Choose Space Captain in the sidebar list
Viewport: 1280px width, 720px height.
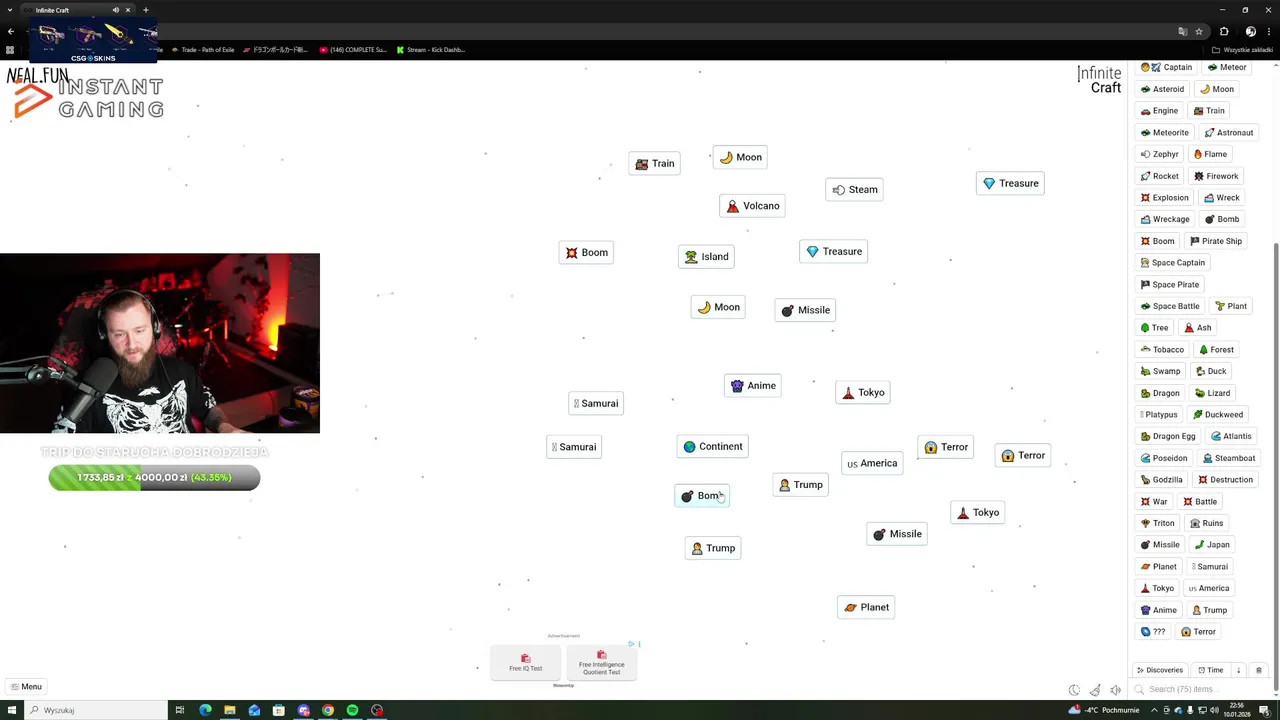[x=1173, y=263]
